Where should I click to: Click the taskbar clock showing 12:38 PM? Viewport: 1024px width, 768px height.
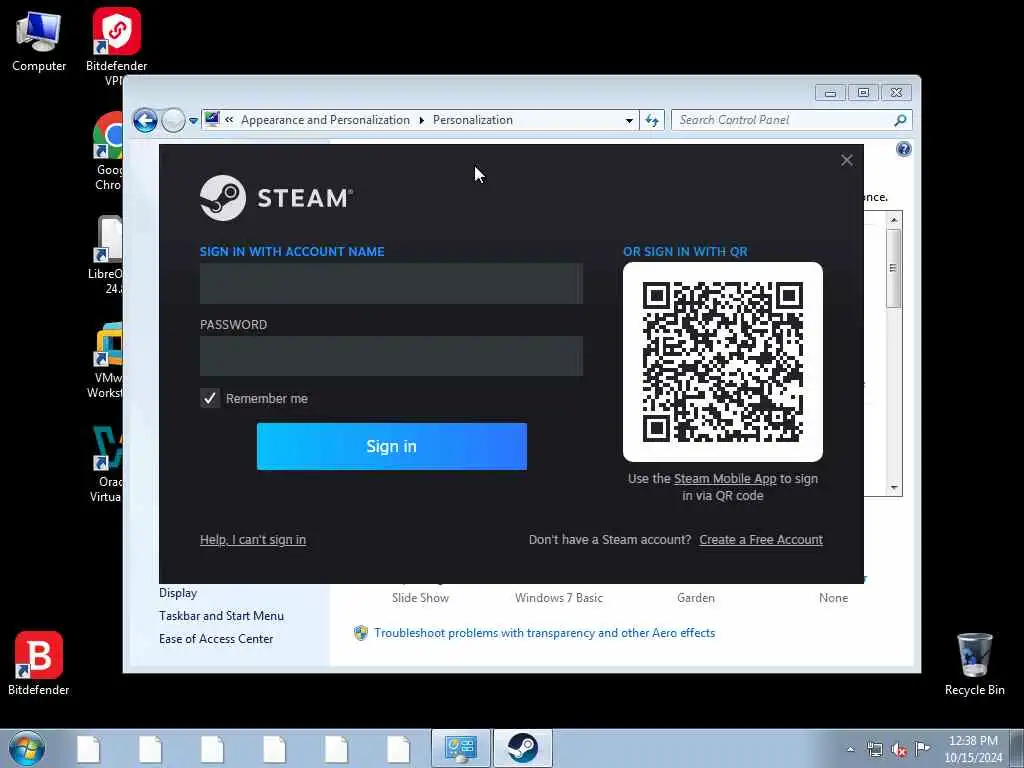[x=973, y=749]
